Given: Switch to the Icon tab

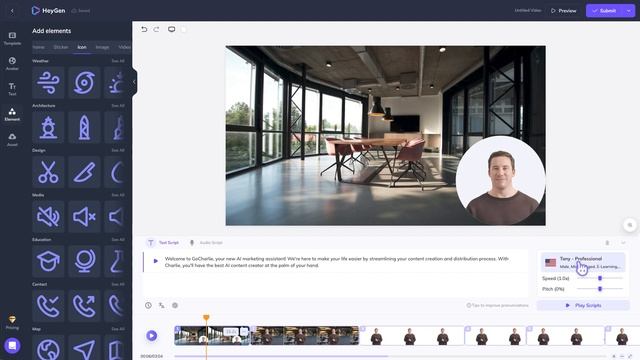Looking at the screenshot, I should (x=82, y=47).
